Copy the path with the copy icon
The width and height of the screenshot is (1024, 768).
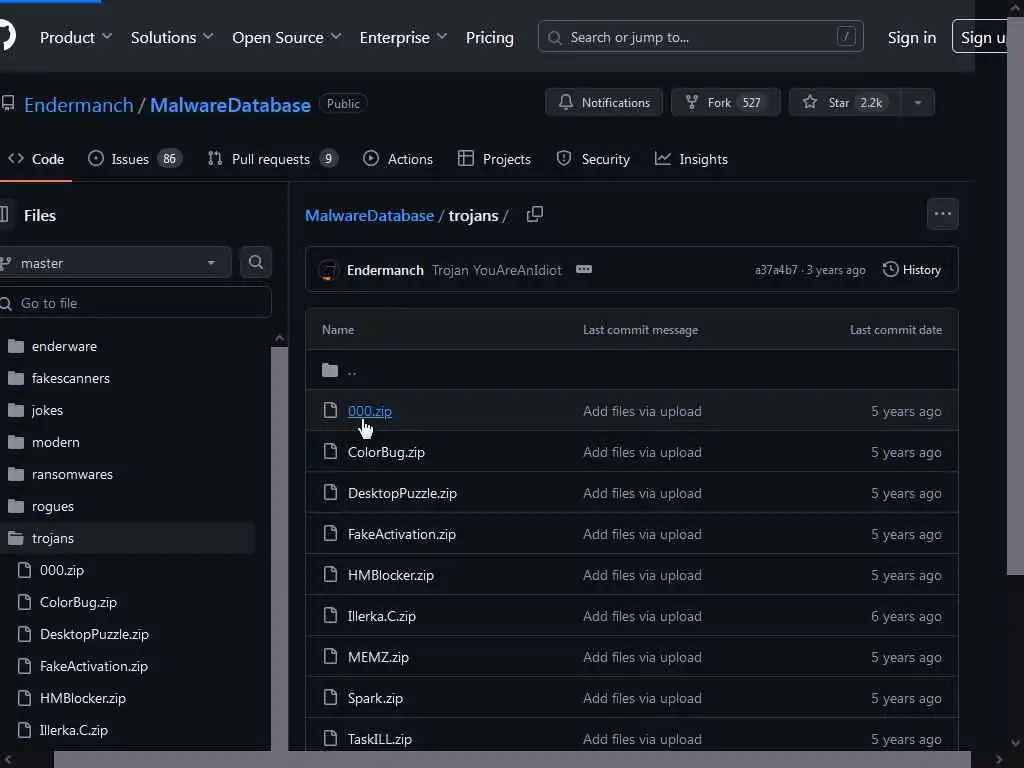535,214
